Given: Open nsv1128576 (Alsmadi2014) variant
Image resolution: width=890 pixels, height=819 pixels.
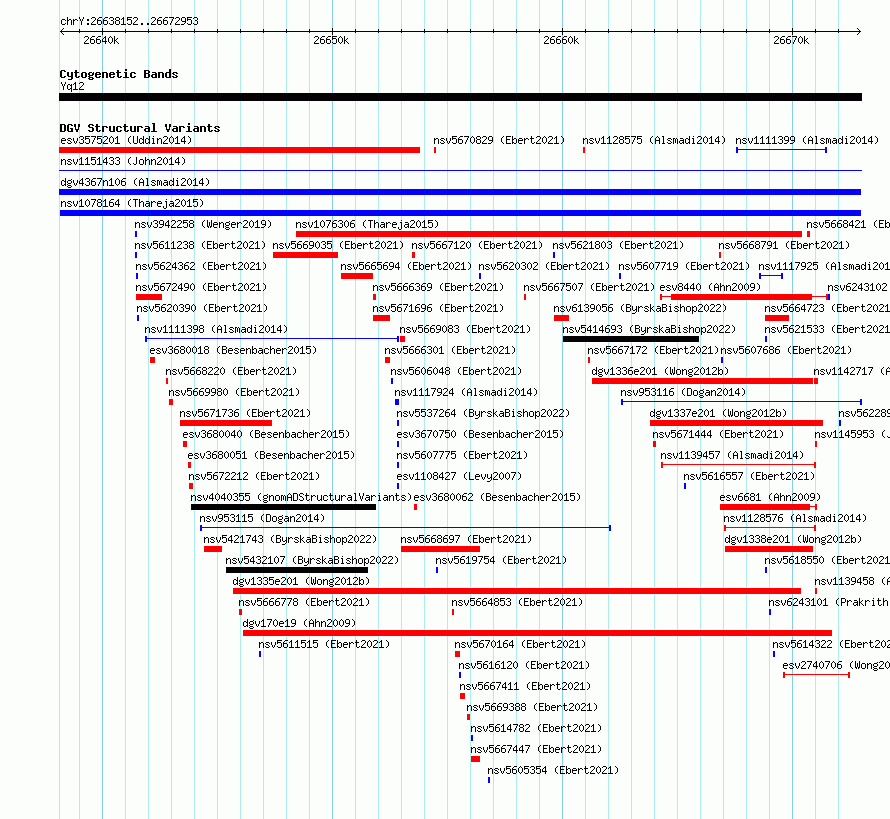Looking at the screenshot, I should (795, 518).
